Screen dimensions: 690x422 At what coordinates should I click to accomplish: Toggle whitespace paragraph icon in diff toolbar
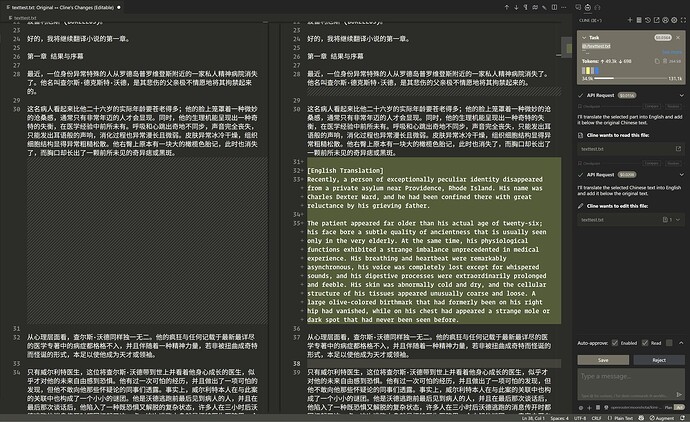coord(525,7)
